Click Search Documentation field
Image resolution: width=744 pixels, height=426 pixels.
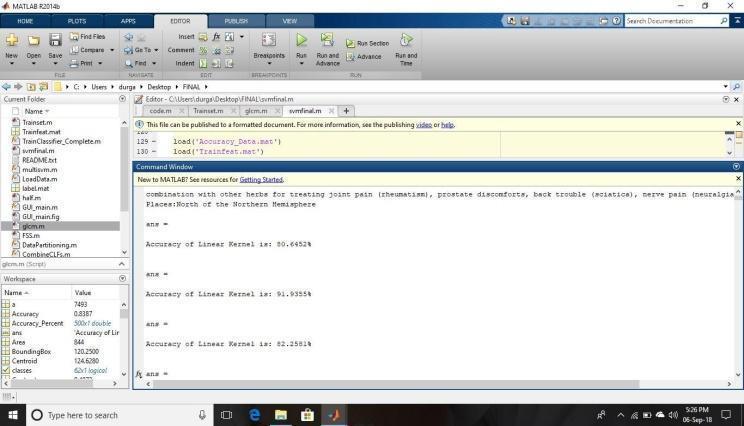click(672, 21)
